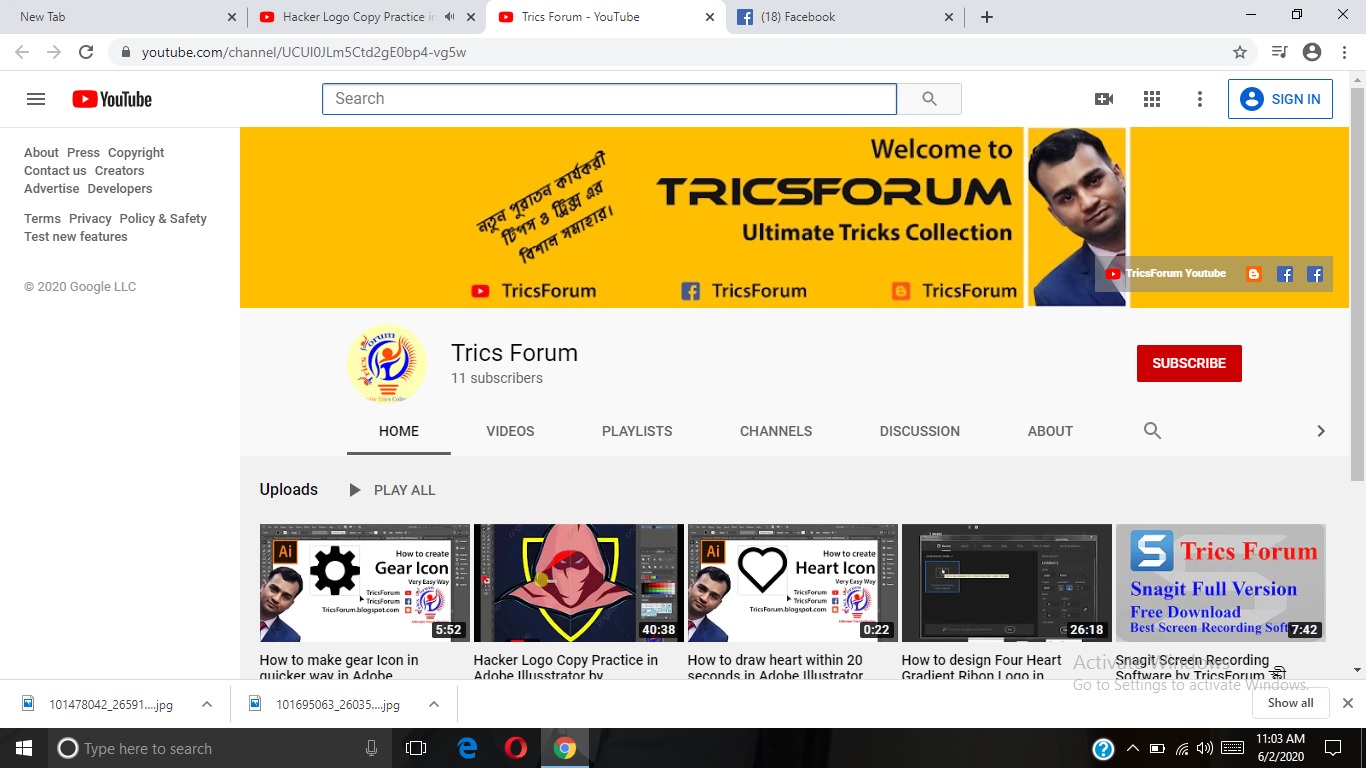Open Opera from the taskbar
This screenshot has height=768, width=1366.
point(516,748)
